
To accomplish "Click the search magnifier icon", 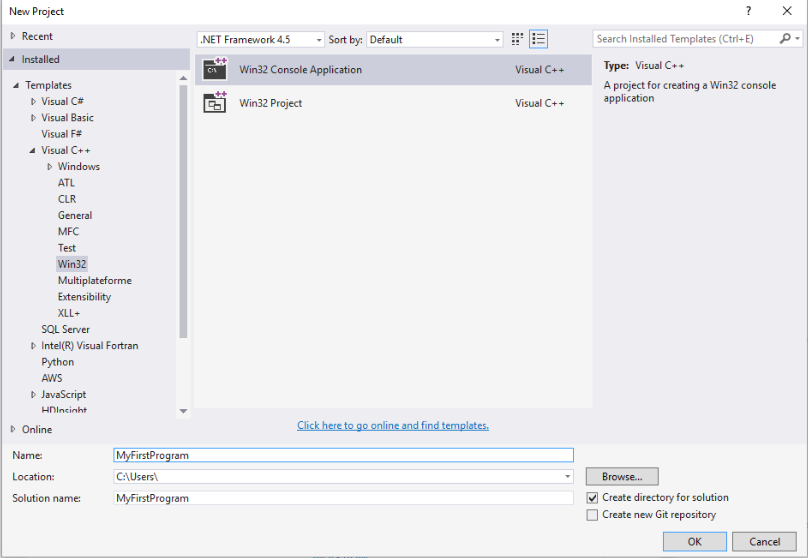I will pyautogui.click(x=785, y=39).
